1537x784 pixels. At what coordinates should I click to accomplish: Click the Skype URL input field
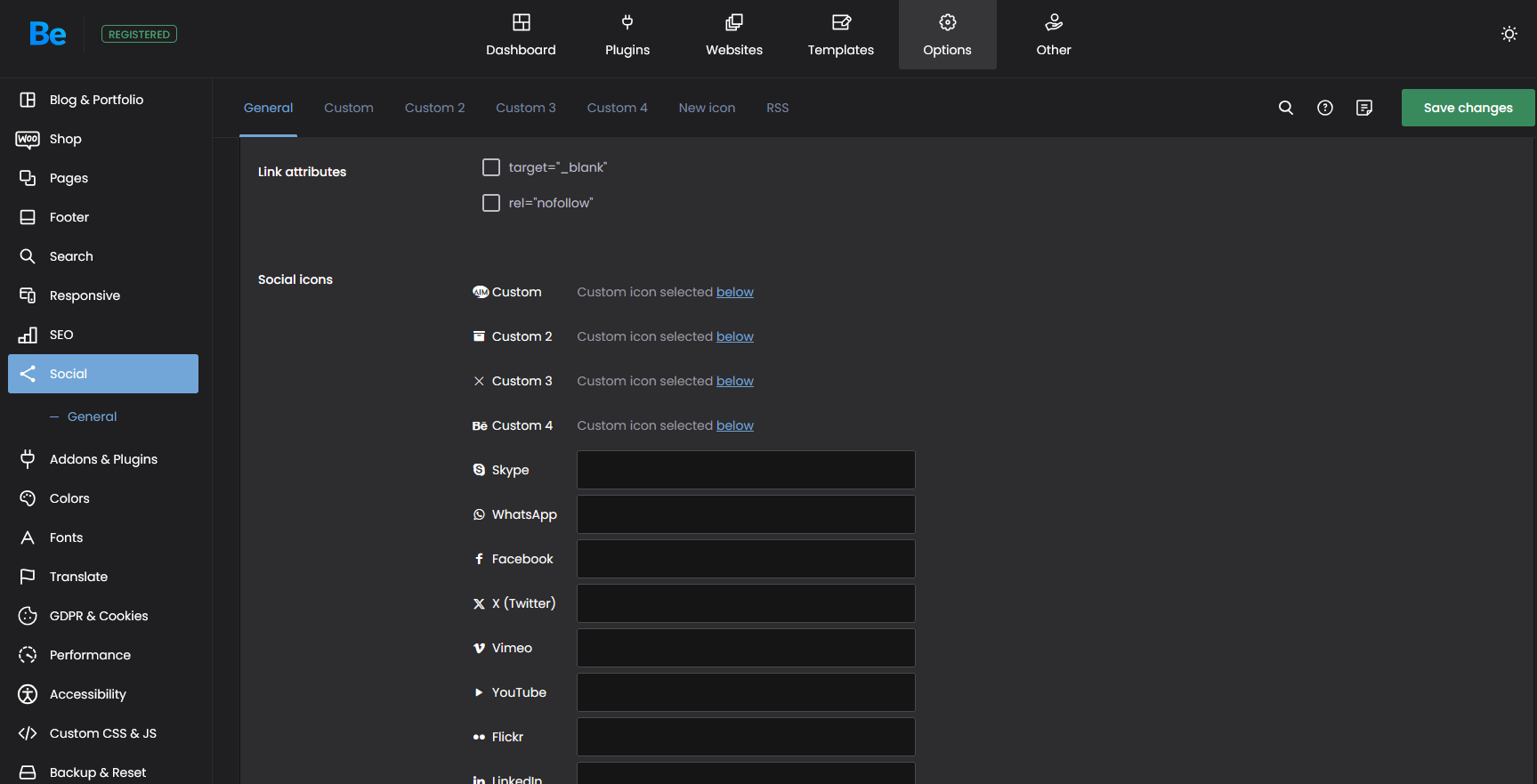point(746,470)
